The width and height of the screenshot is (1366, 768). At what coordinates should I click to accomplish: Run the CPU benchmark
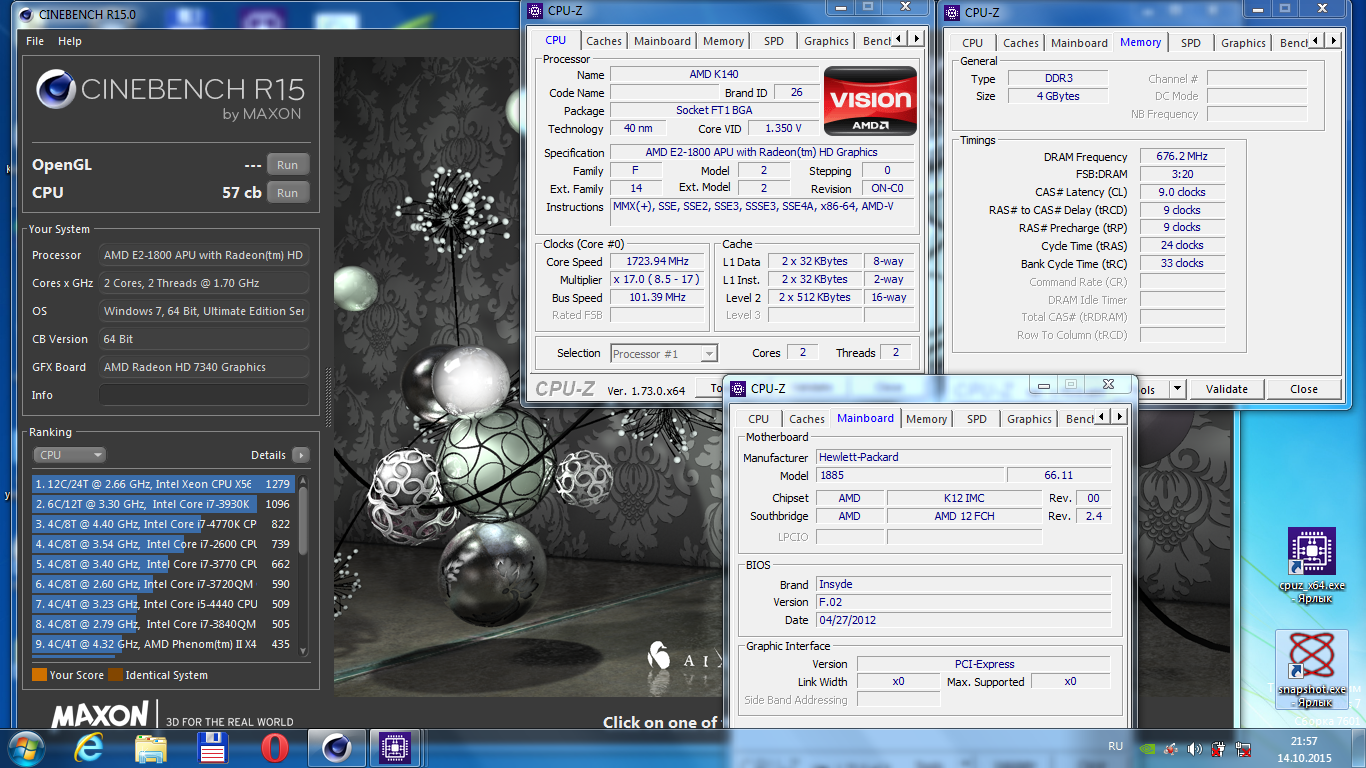[288, 193]
